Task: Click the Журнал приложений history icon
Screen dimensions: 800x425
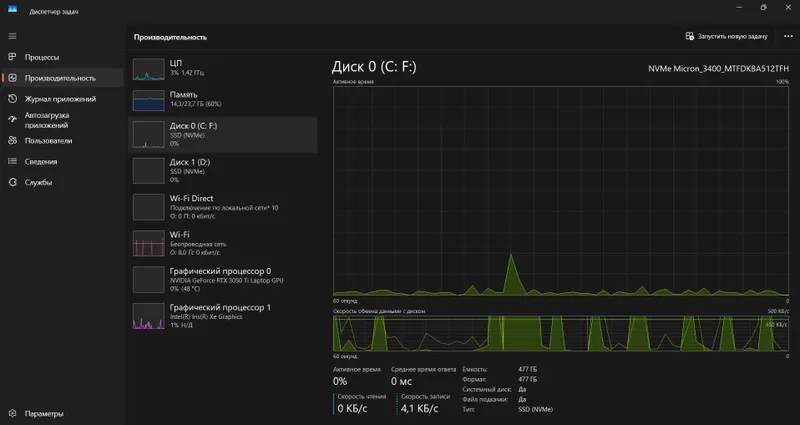Action: click(x=12, y=99)
